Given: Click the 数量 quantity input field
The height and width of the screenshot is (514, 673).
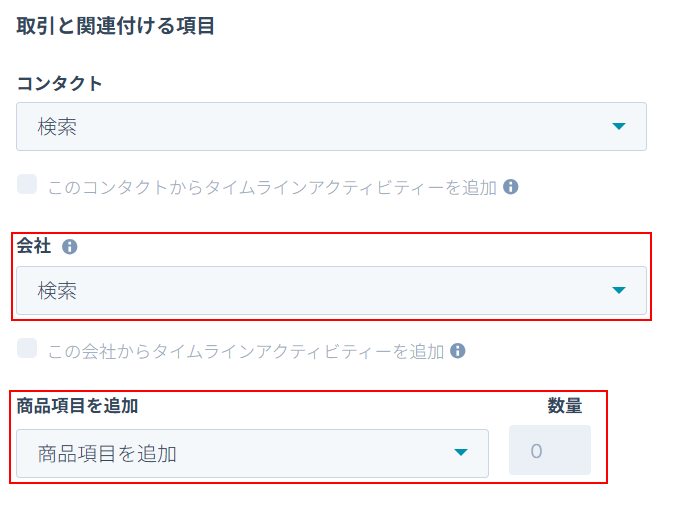Looking at the screenshot, I should tap(549, 451).
